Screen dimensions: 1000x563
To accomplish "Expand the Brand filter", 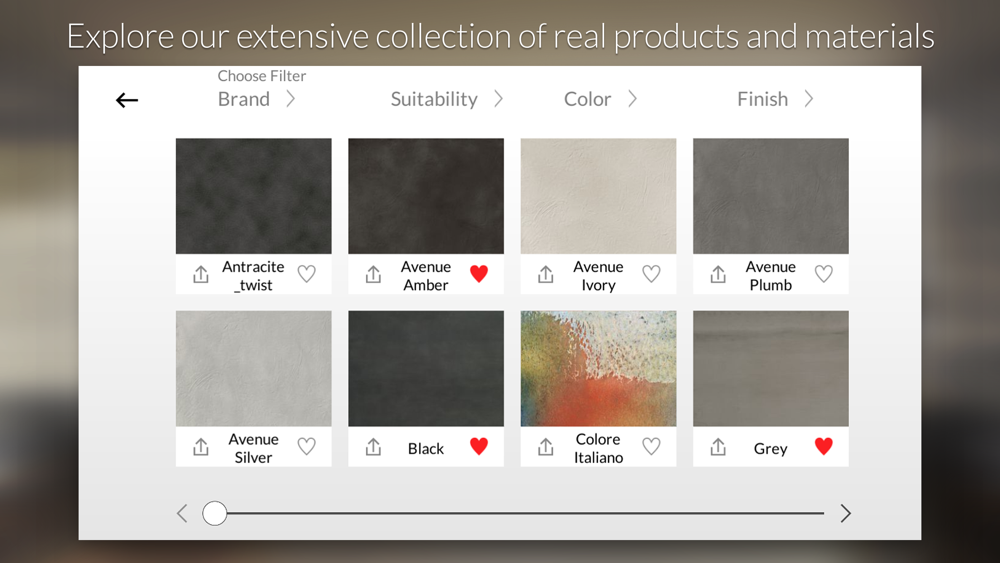I will pyautogui.click(x=256, y=99).
